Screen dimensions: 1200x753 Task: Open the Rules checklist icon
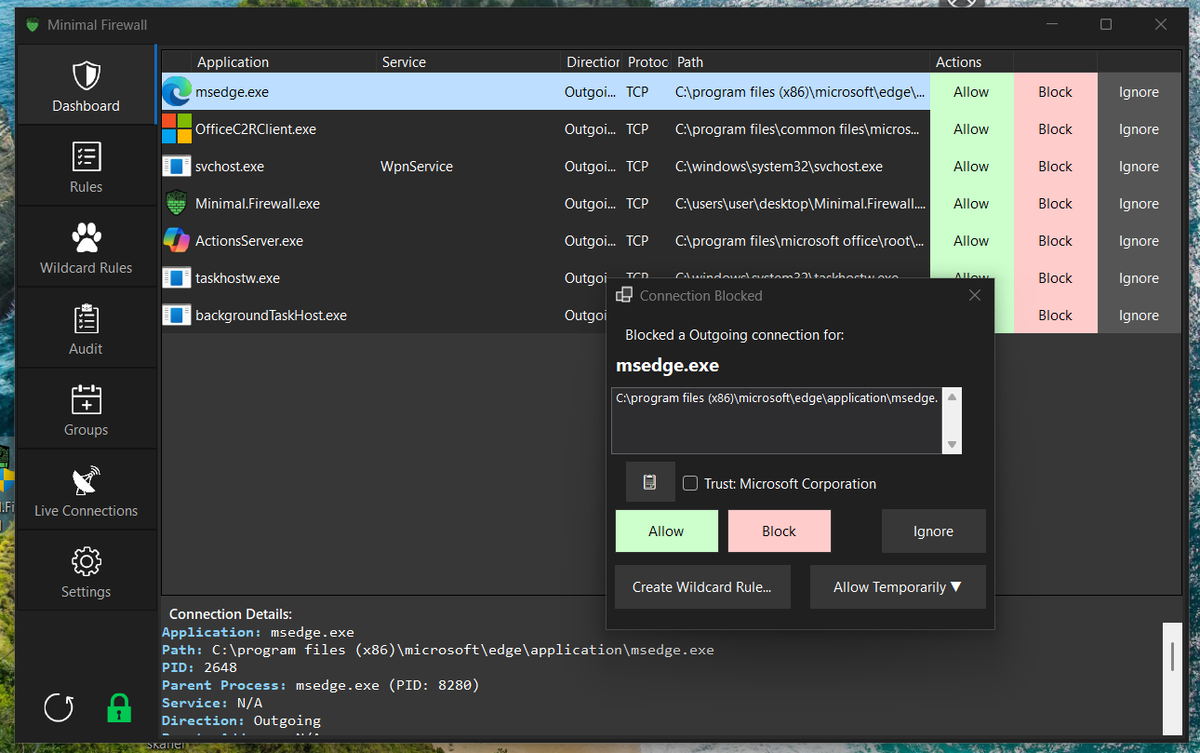pos(86,156)
